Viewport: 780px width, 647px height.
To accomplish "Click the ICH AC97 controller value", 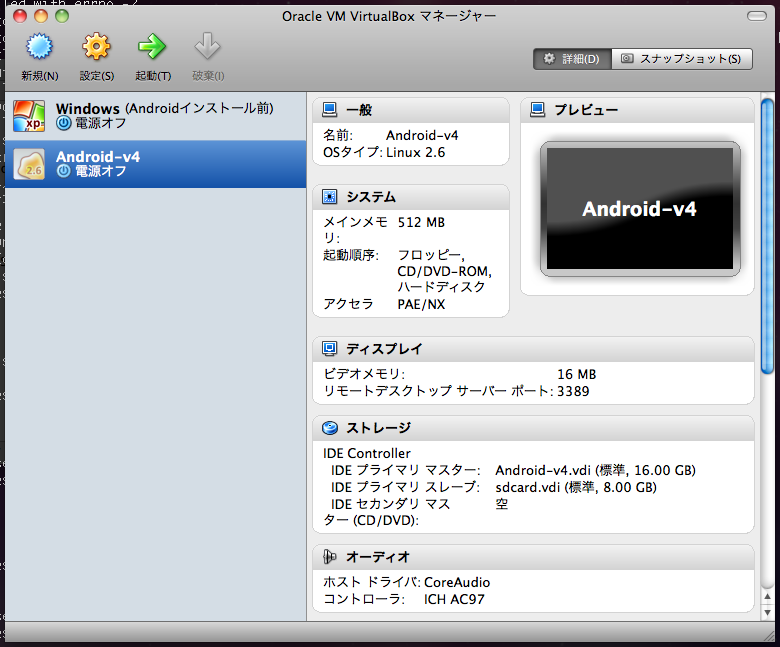I will tap(454, 599).
